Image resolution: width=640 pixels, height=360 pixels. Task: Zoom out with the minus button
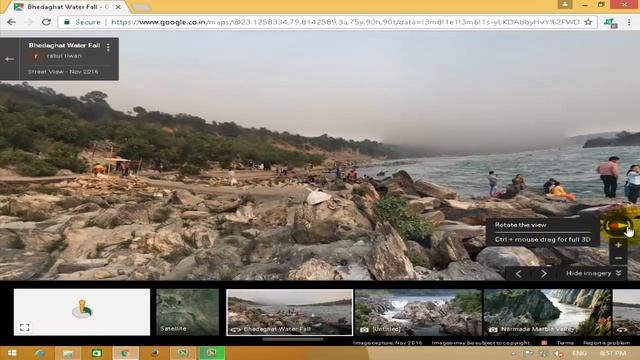pos(618,258)
